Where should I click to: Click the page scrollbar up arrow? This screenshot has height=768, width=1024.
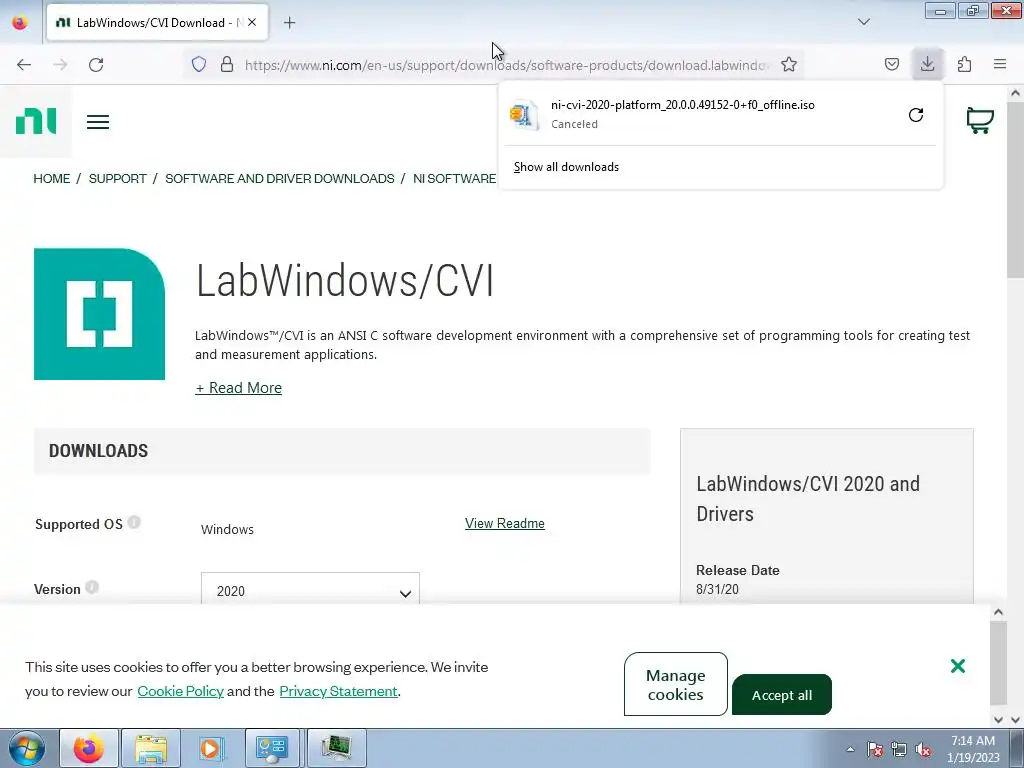[1015, 93]
